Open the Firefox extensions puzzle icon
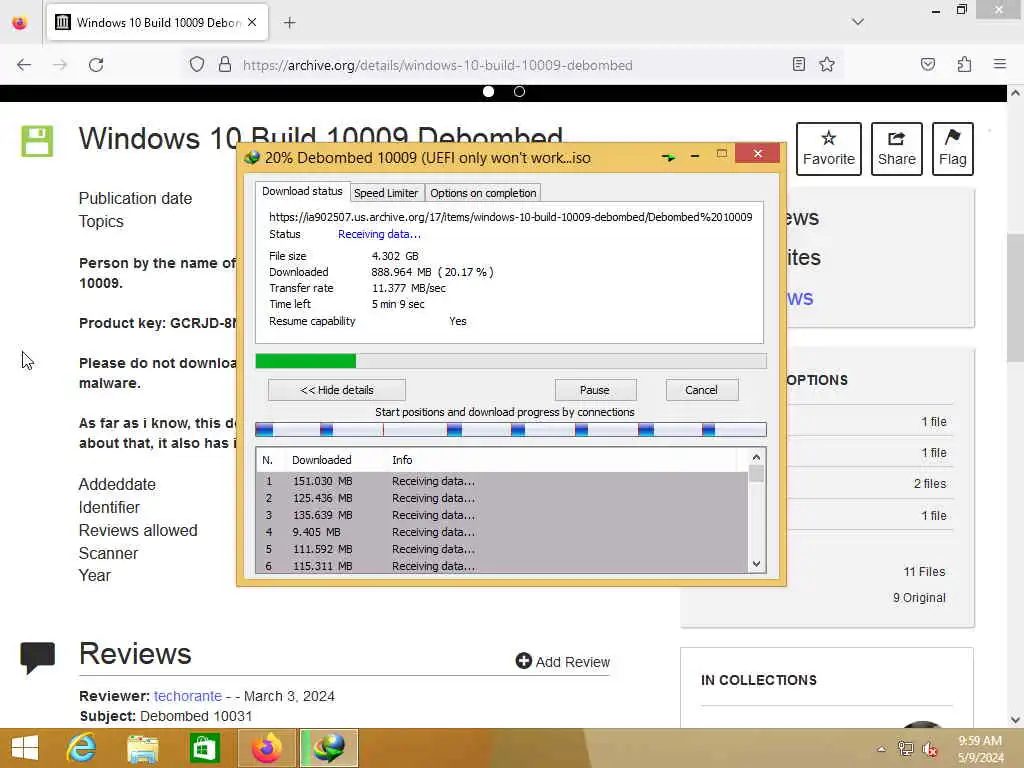Viewport: 1024px width, 768px height. 965,64
